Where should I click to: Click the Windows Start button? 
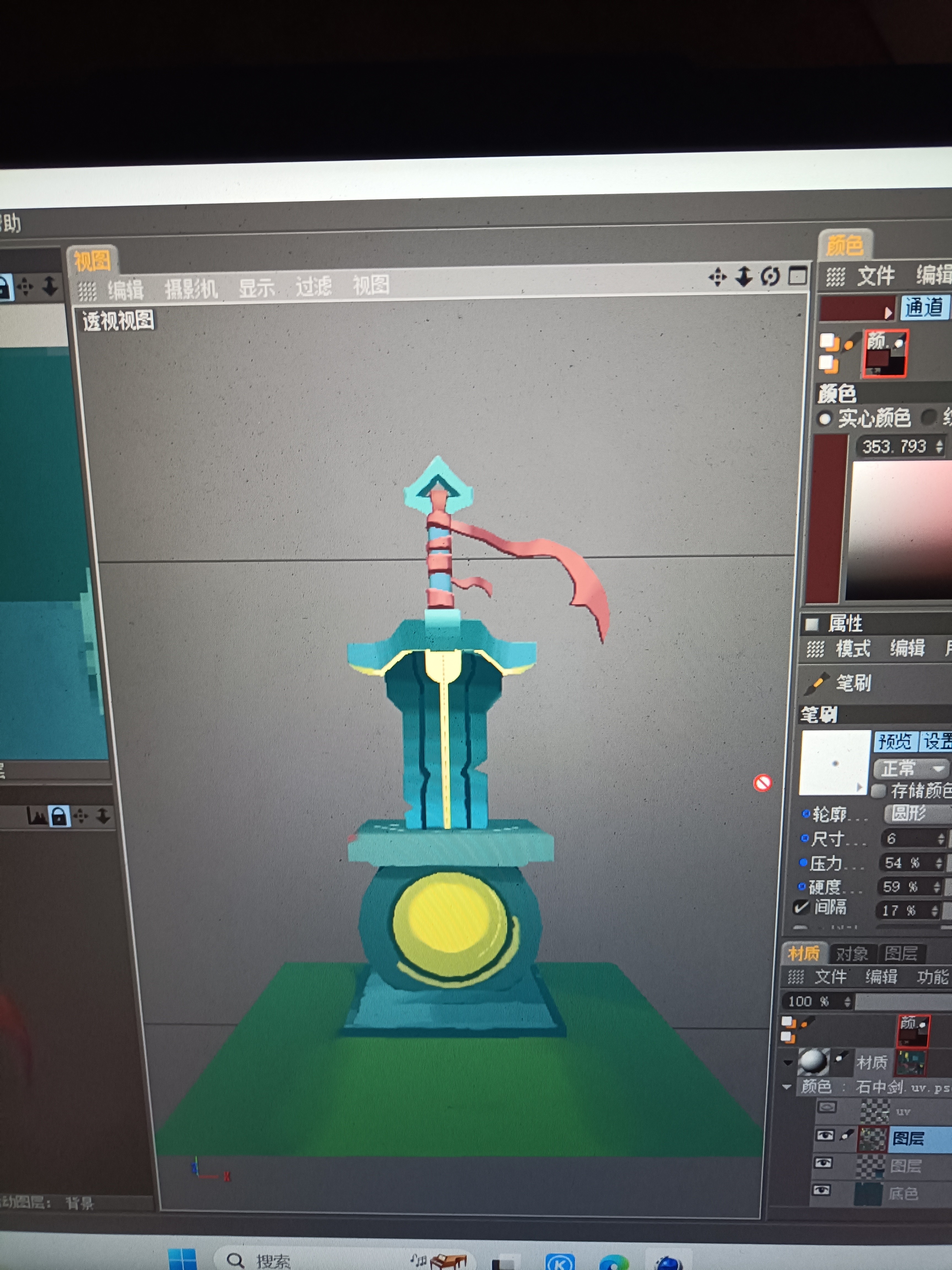click(182, 1260)
